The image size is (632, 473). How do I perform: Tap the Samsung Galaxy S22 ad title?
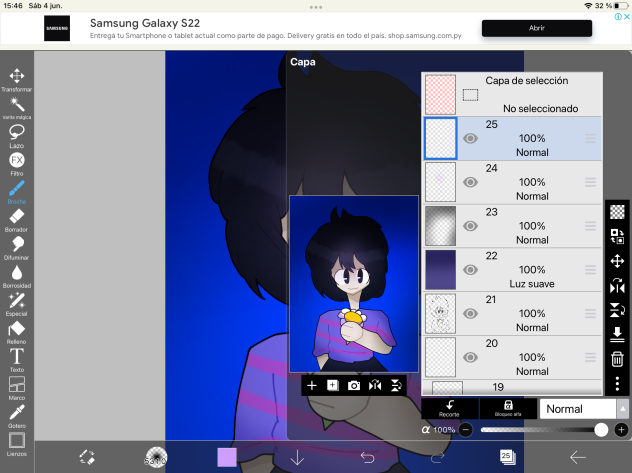pos(145,23)
